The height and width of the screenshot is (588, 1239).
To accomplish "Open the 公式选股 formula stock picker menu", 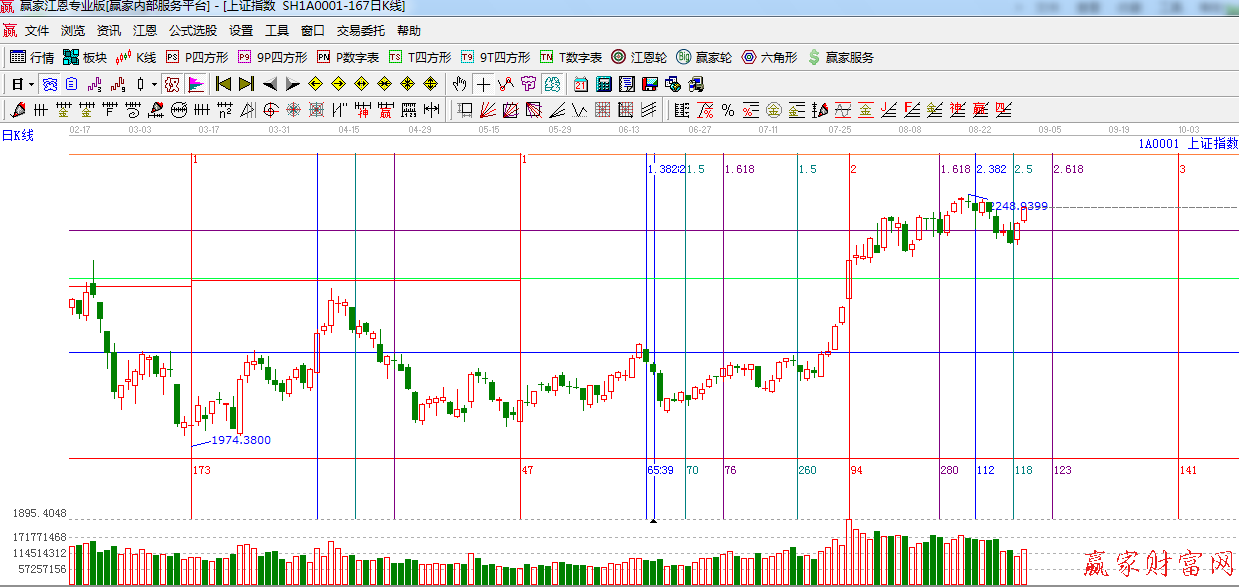I will click(x=192, y=31).
